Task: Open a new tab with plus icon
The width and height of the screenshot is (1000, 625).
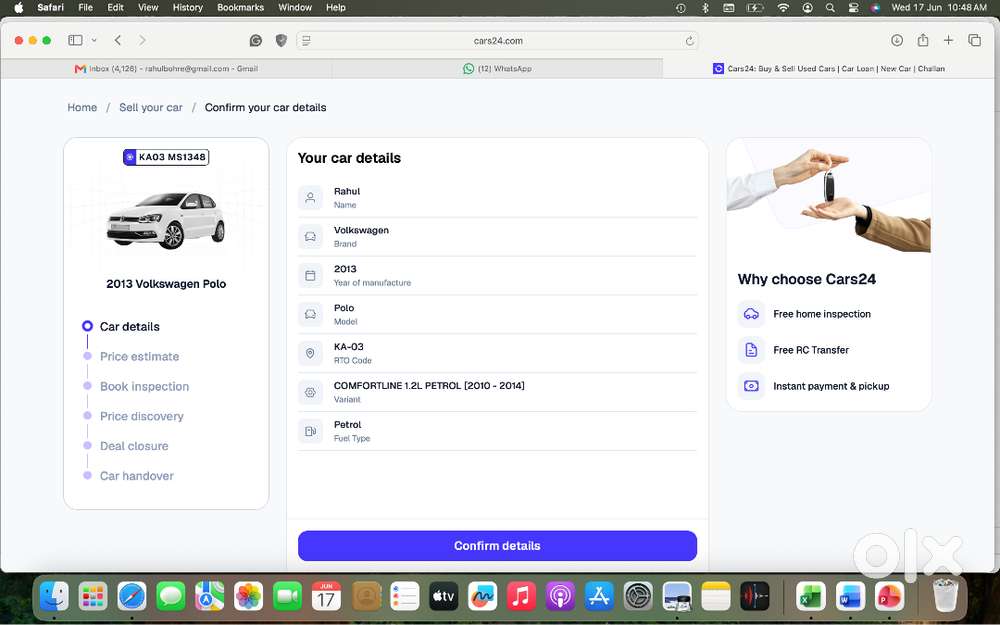Action: tap(948, 40)
